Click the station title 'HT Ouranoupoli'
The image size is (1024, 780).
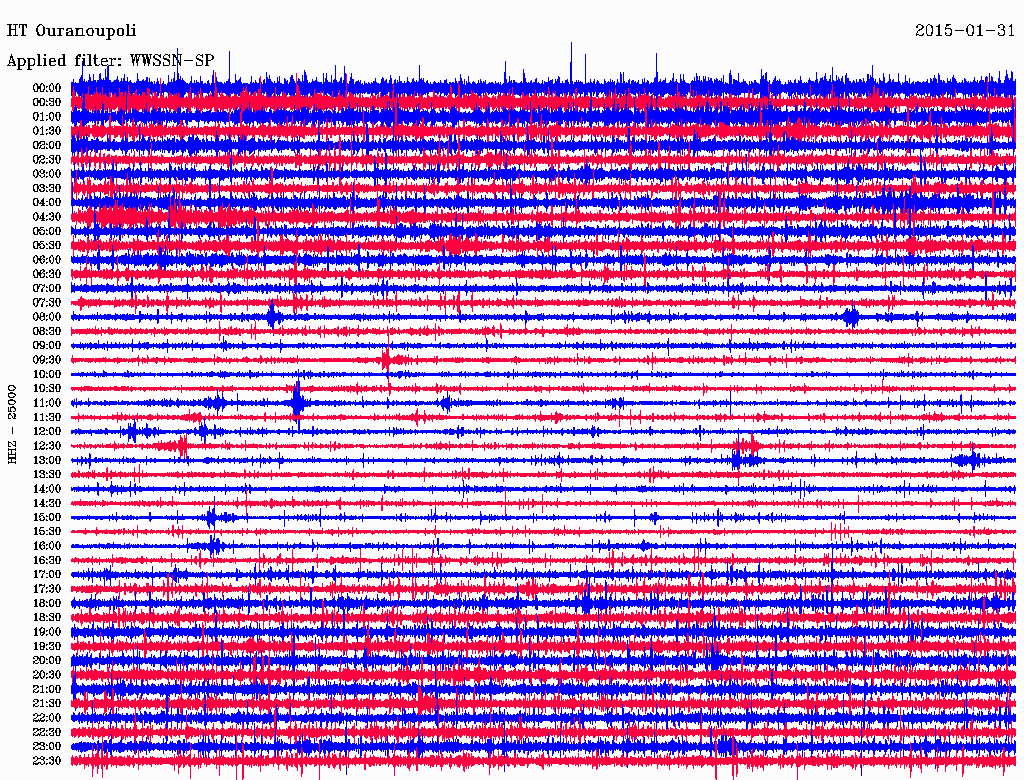(71, 31)
